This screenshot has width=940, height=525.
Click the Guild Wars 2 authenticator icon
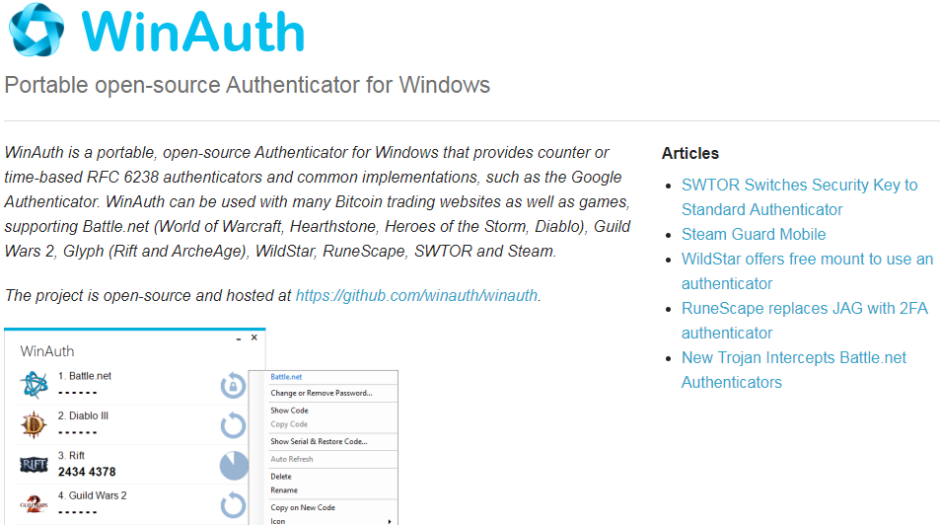34,504
